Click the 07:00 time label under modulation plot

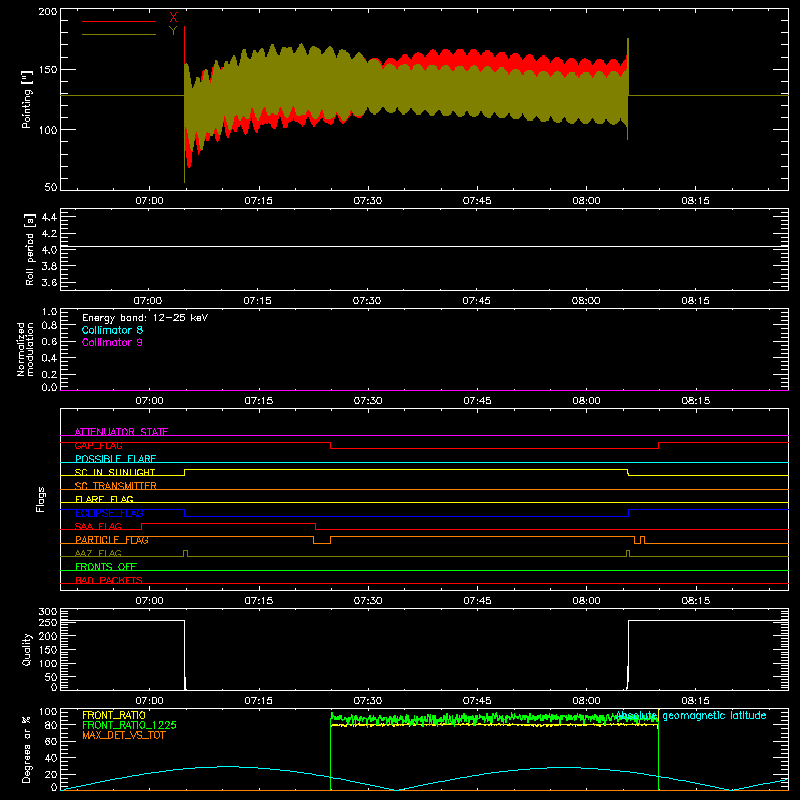[149, 401]
